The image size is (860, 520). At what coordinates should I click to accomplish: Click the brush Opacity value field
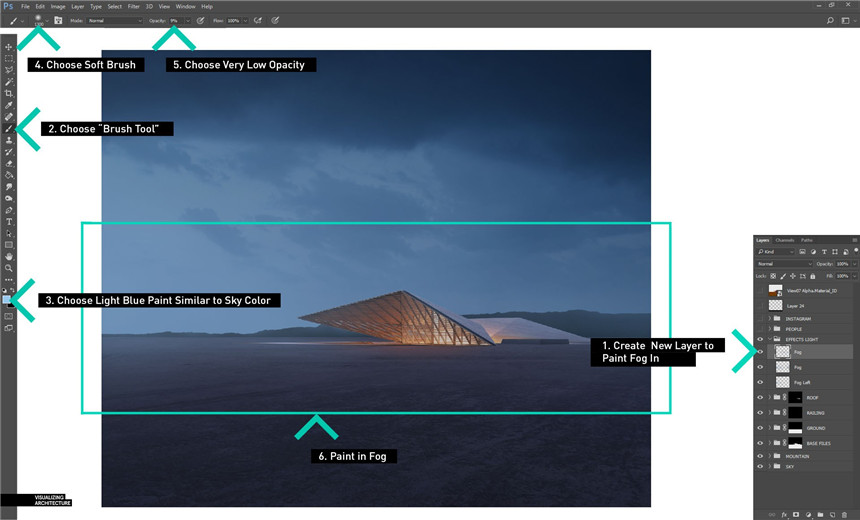(x=175, y=20)
